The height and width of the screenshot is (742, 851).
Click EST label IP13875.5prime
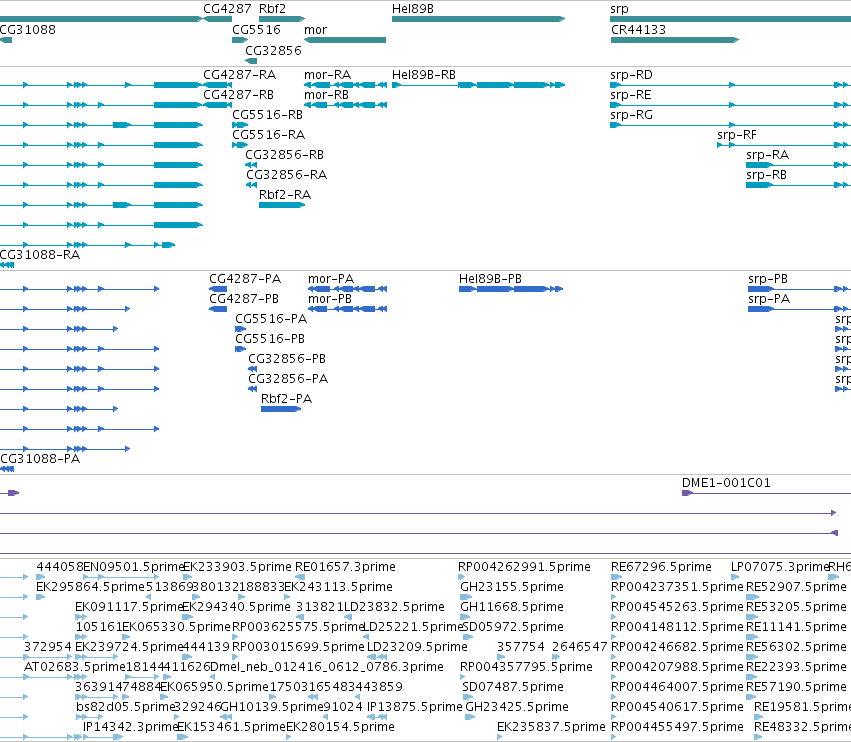click(415, 708)
